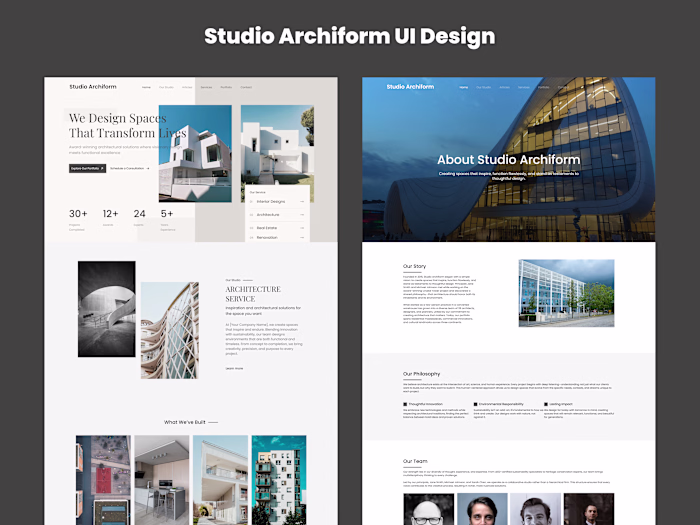Click the Our Service label in the service card

pos(258,192)
